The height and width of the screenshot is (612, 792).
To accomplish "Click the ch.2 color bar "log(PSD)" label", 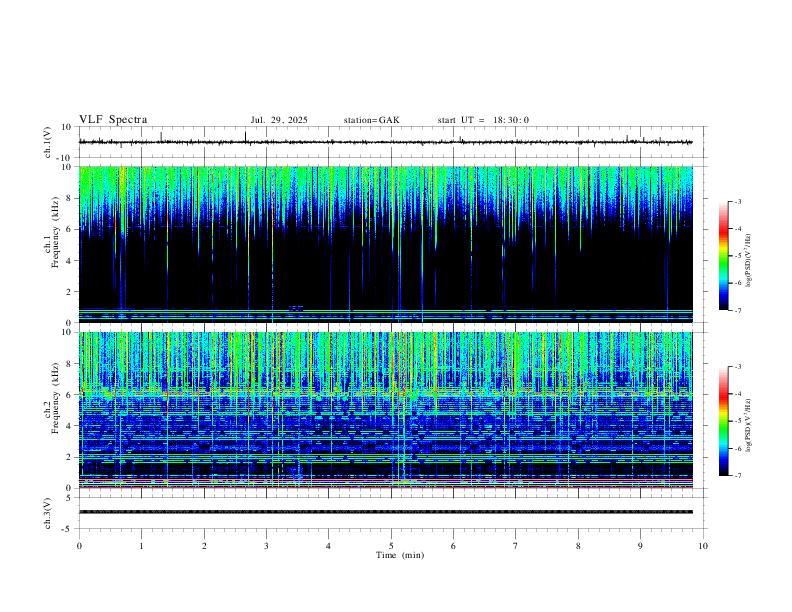I will (x=749, y=425).
